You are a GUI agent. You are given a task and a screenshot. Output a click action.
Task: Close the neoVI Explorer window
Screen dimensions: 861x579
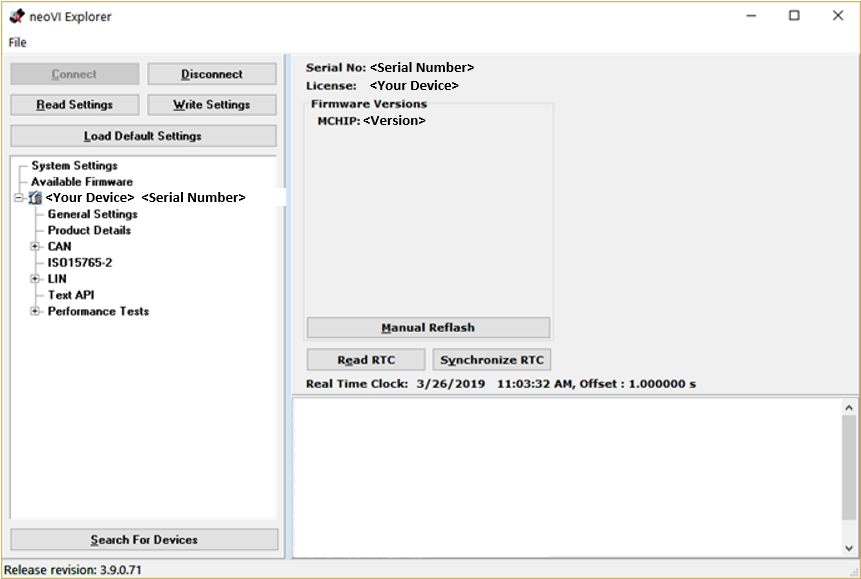[838, 16]
